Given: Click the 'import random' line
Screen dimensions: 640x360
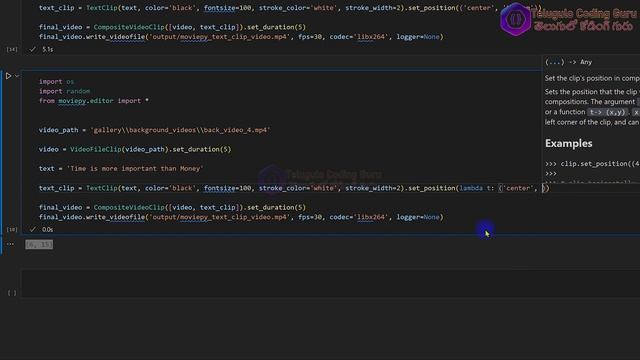Looking at the screenshot, I should point(64,91).
